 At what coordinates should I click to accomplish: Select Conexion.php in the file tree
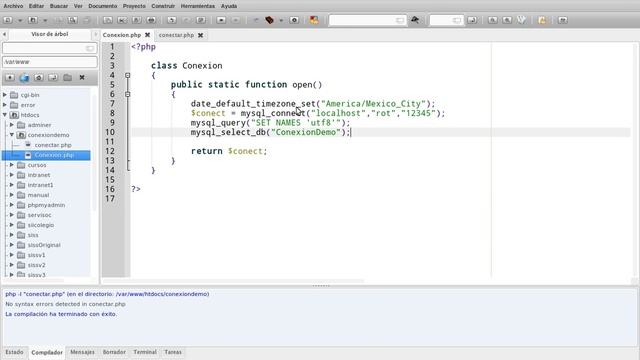[54, 155]
